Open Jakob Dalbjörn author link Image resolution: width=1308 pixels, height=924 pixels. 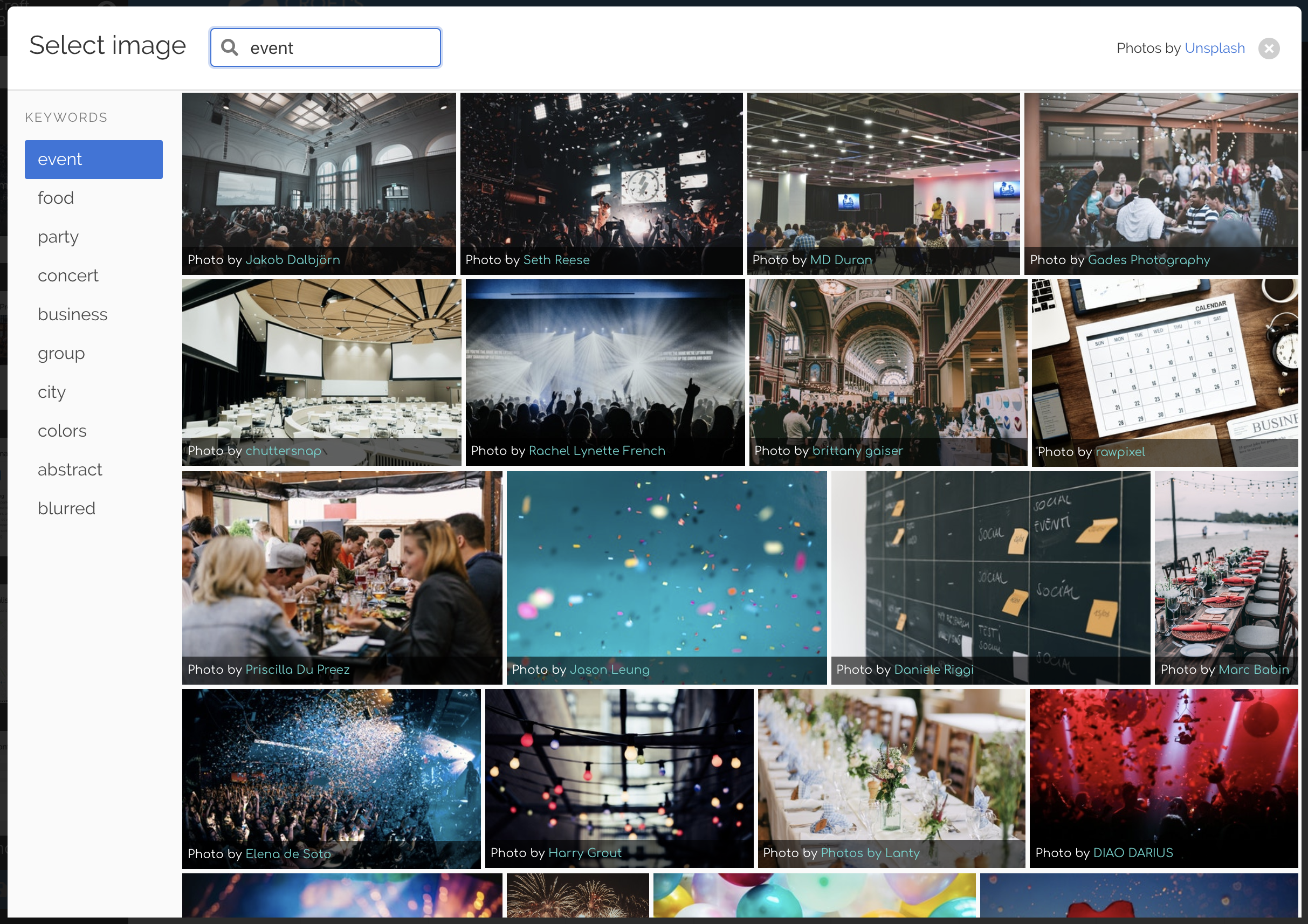coord(292,260)
